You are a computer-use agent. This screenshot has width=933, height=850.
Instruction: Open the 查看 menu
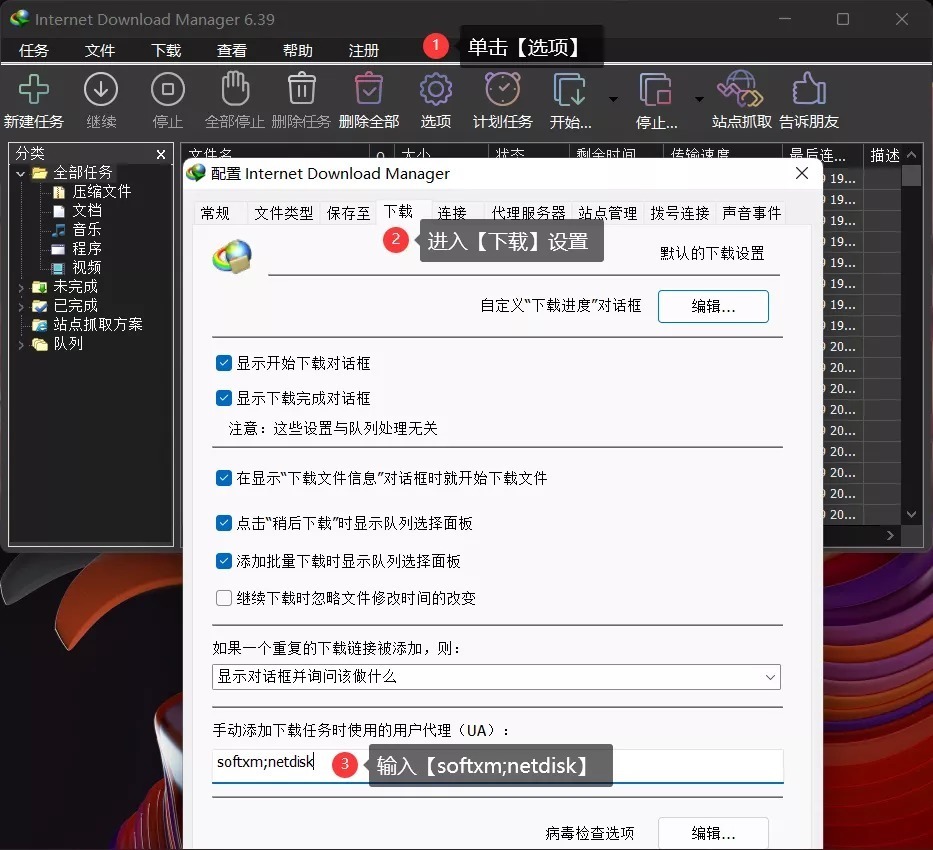pos(231,50)
